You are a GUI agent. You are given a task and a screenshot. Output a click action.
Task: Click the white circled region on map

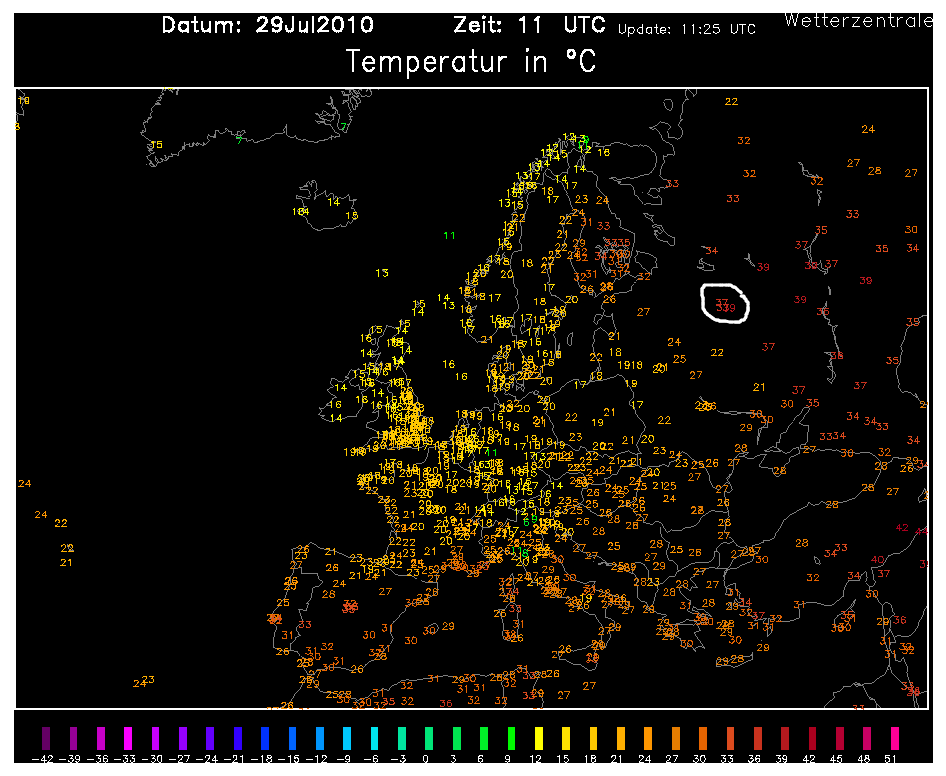(725, 304)
